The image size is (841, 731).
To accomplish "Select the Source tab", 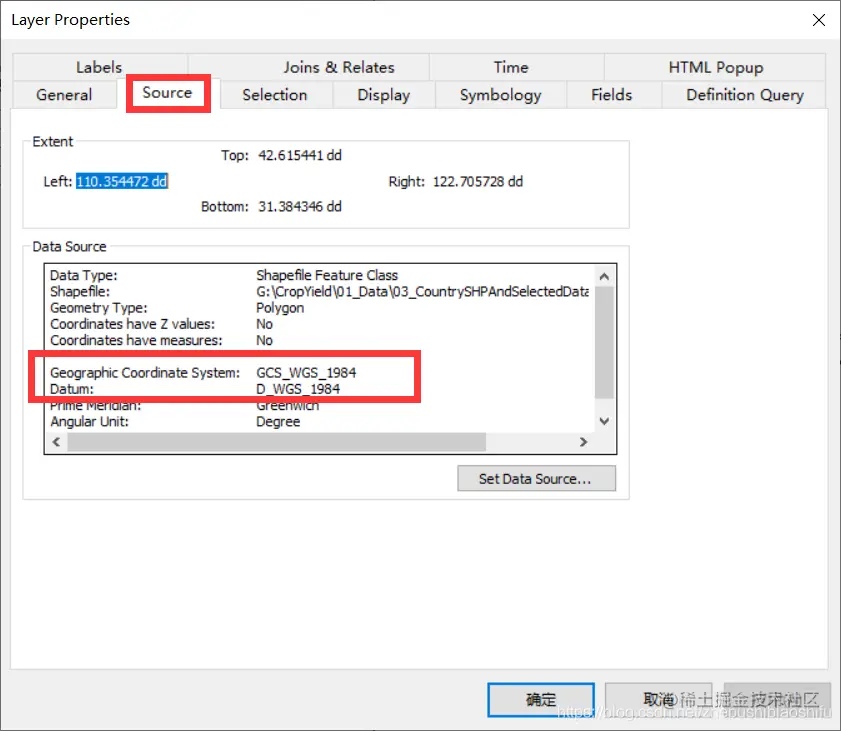I will pos(167,93).
